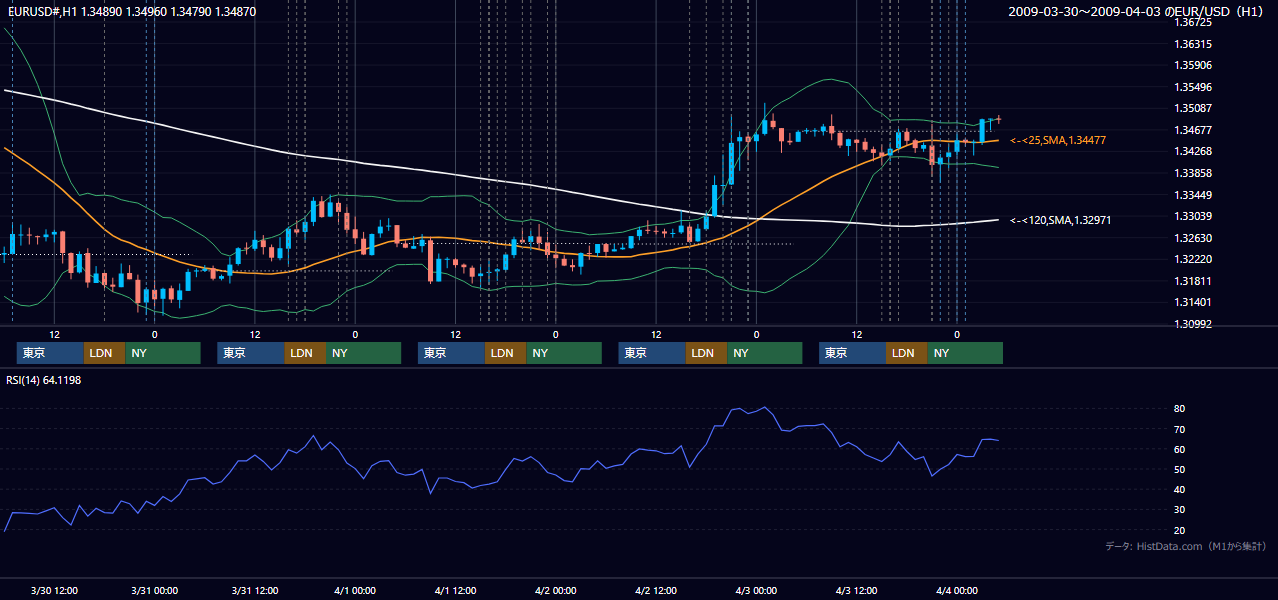1278x600 pixels.
Task: Select the 4/1 12:00 time axis label
Action: pyautogui.click(x=455, y=590)
